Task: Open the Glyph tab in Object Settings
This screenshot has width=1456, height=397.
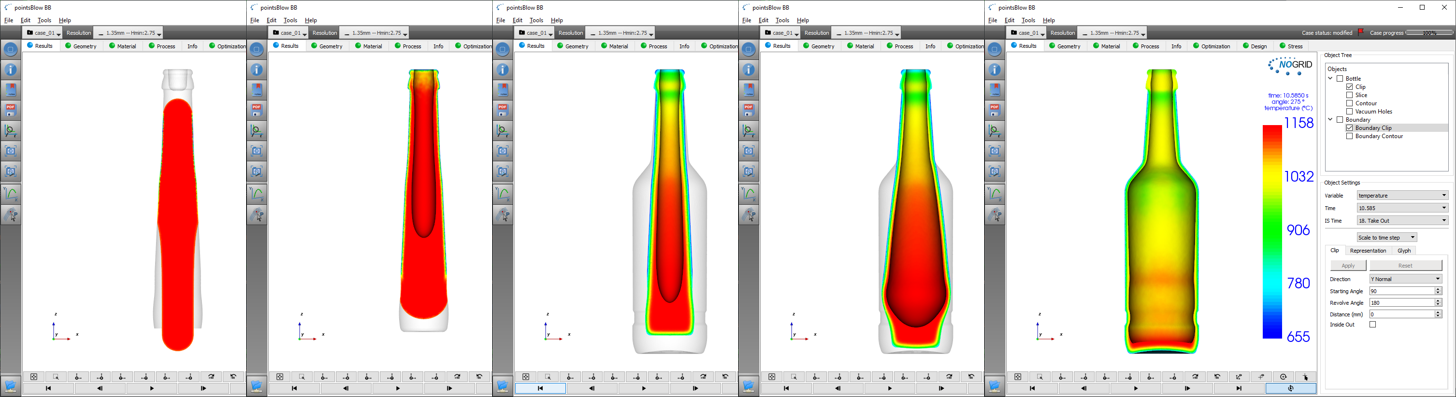Action: coord(1404,251)
